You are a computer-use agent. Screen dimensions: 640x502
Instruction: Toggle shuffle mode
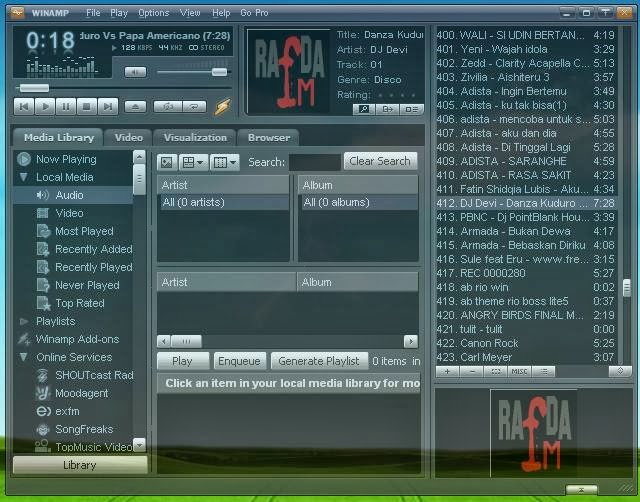(168, 107)
